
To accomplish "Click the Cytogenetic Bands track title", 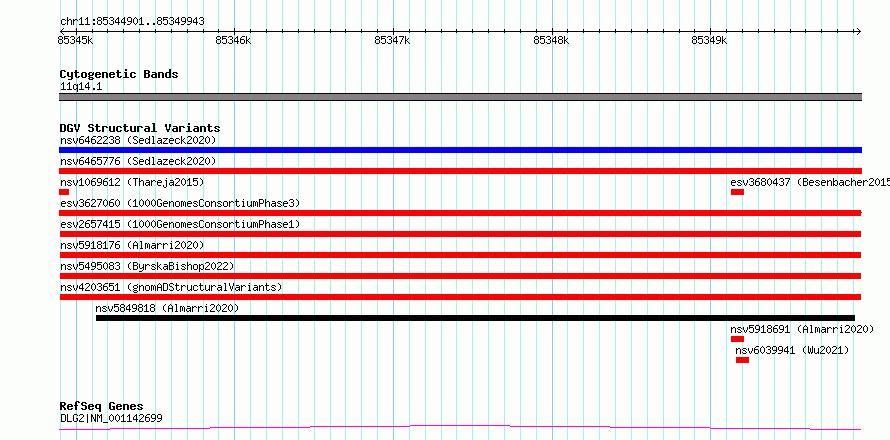I will click(119, 74).
